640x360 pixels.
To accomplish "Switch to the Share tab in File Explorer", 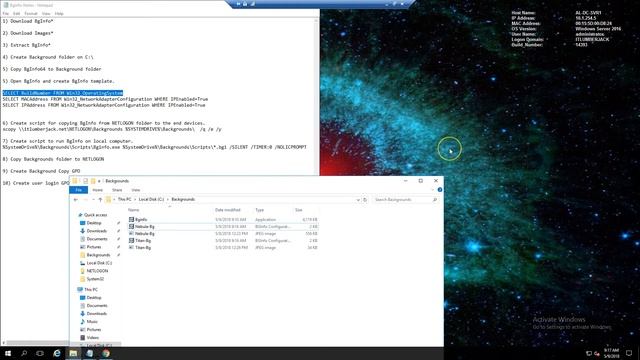I will pyautogui.click(x=117, y=190).
